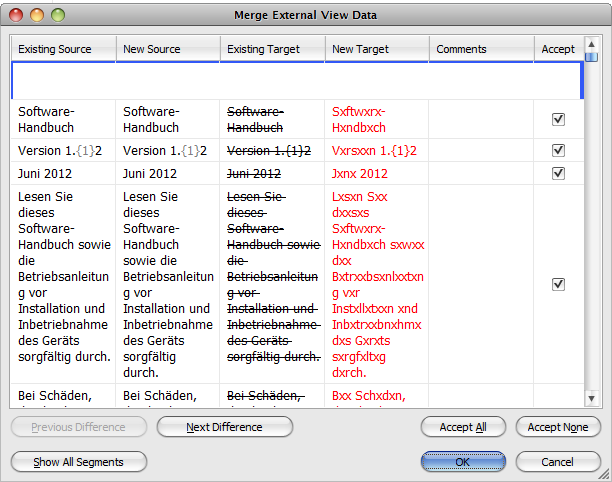Click the empty highlighted first table row
612x482 pixels.
point(297,80)
